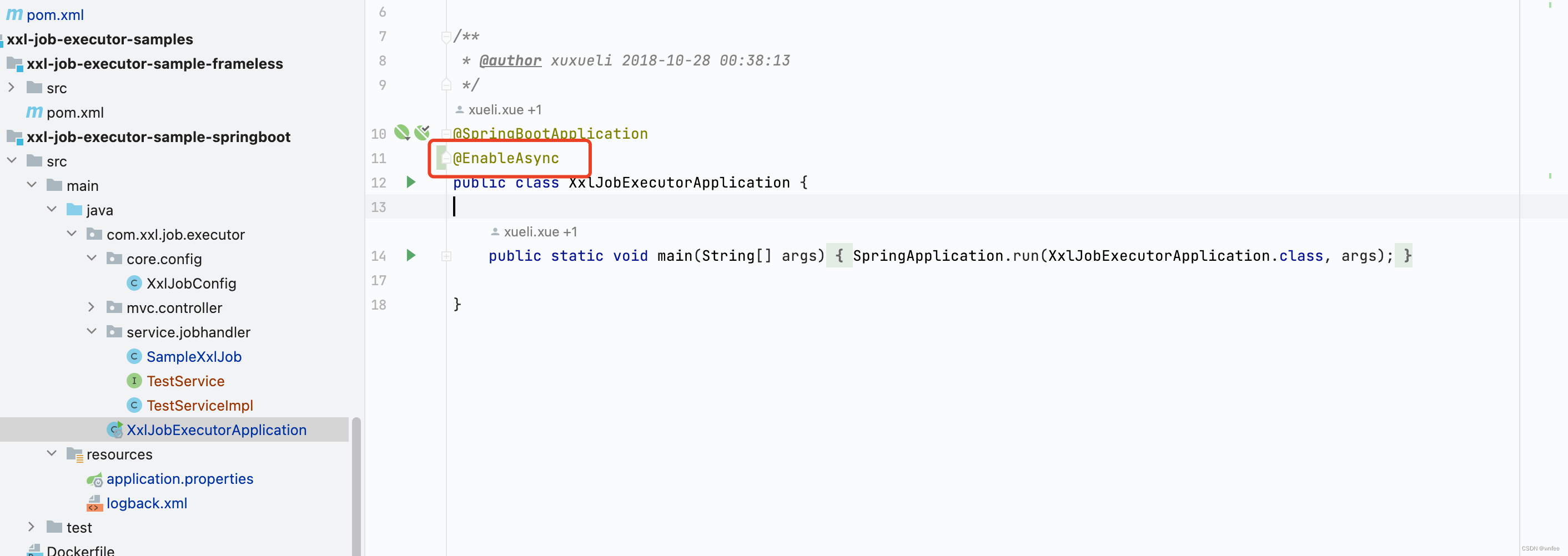Click the @EnableAsync annotation
Viewport: 1568px width, 556px height.
click(x=506, y=158)
